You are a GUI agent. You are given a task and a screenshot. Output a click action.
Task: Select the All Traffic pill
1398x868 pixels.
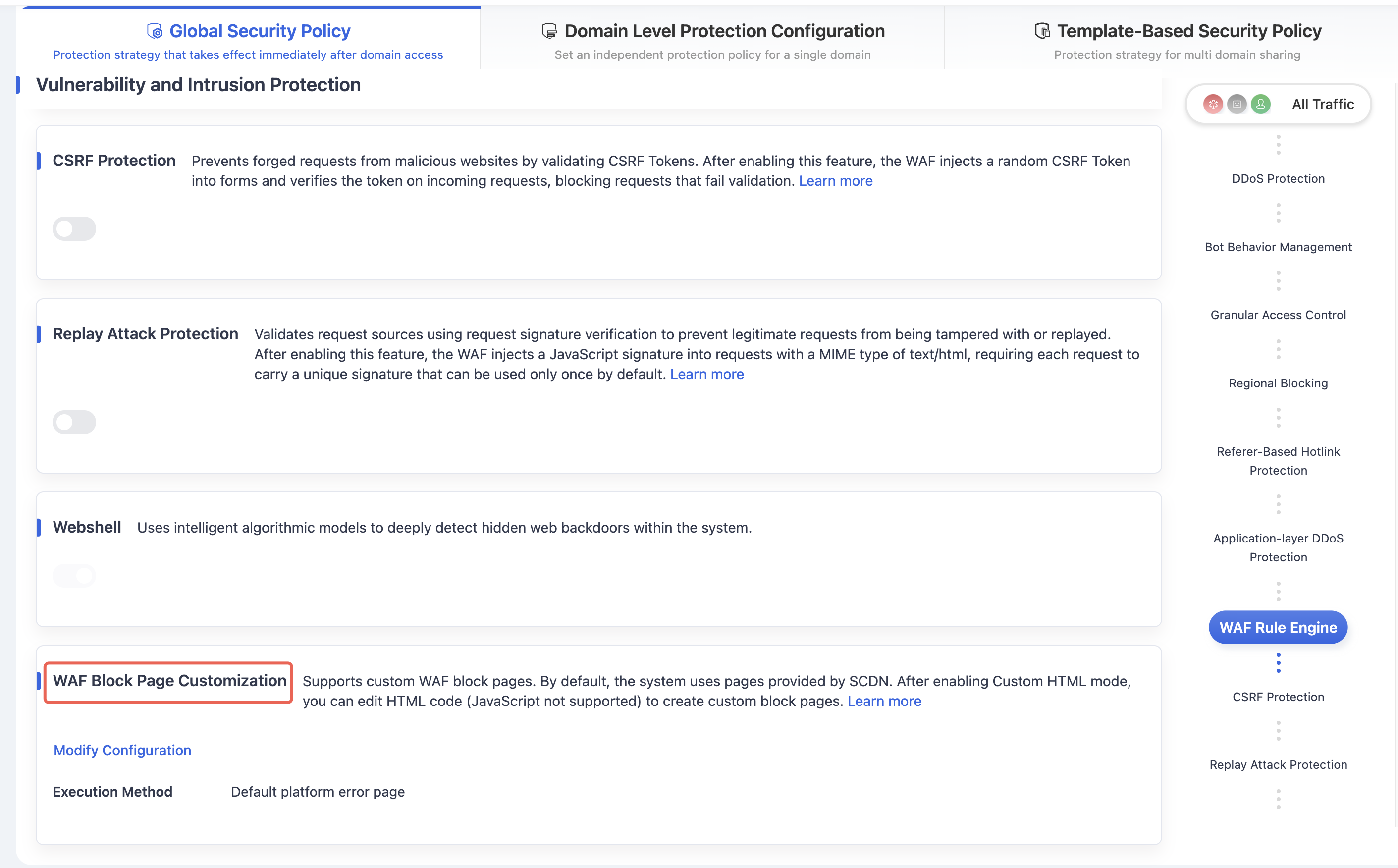(1278, 105)
